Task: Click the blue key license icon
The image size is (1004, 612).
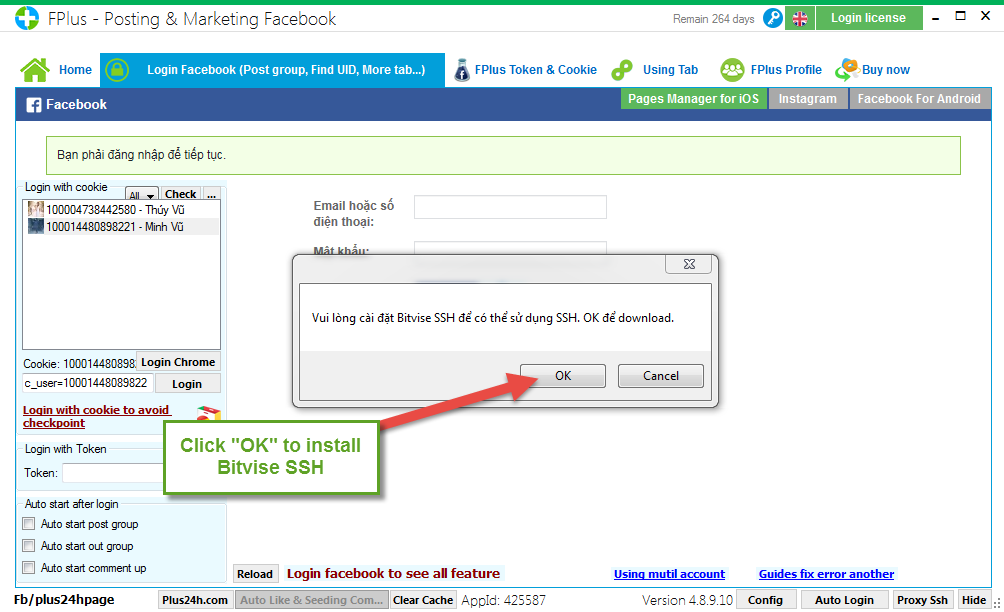Action: [773, 18]
